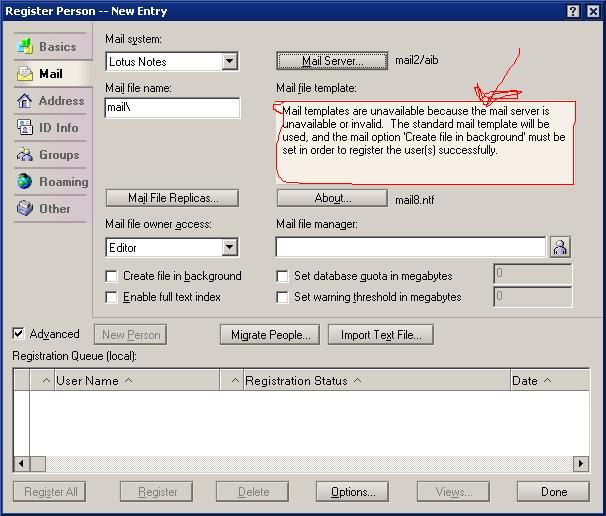The height and width of the screenshot is (516, 606).
Task: Click the Mail Server button
Action: 332,61
